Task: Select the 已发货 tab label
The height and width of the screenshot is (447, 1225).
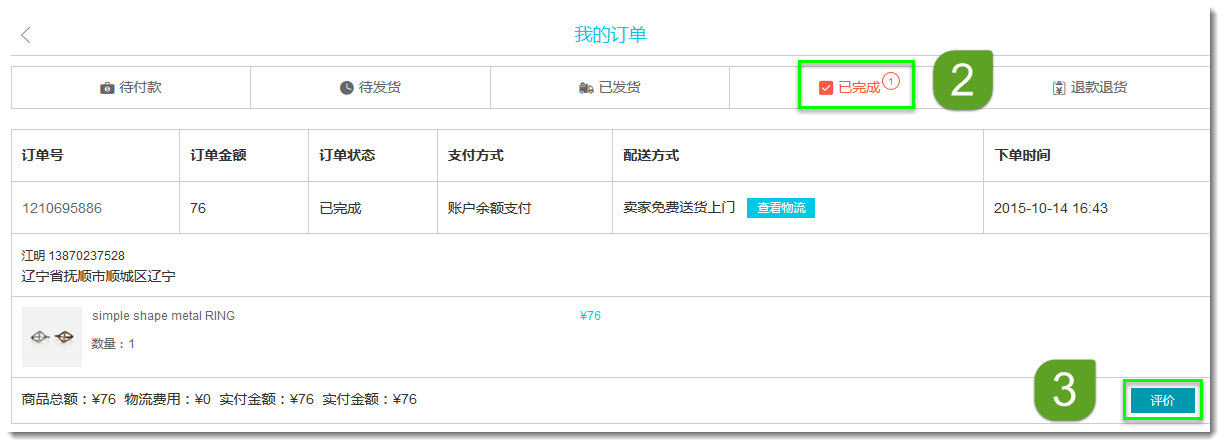Action: coord(620,88)
